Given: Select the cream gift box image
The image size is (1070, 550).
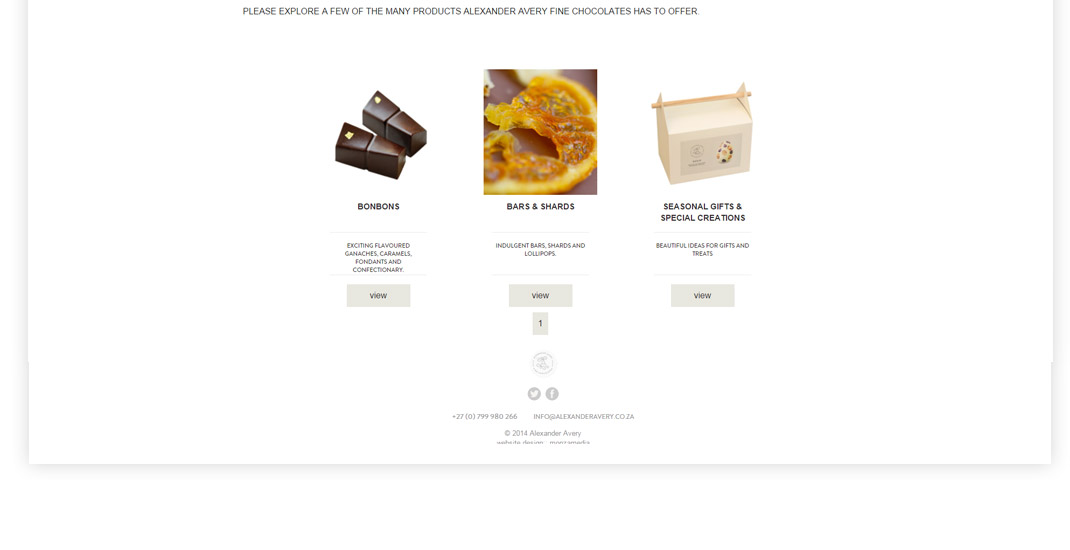Looking at the screenshot, I should (x=702, y=134).
